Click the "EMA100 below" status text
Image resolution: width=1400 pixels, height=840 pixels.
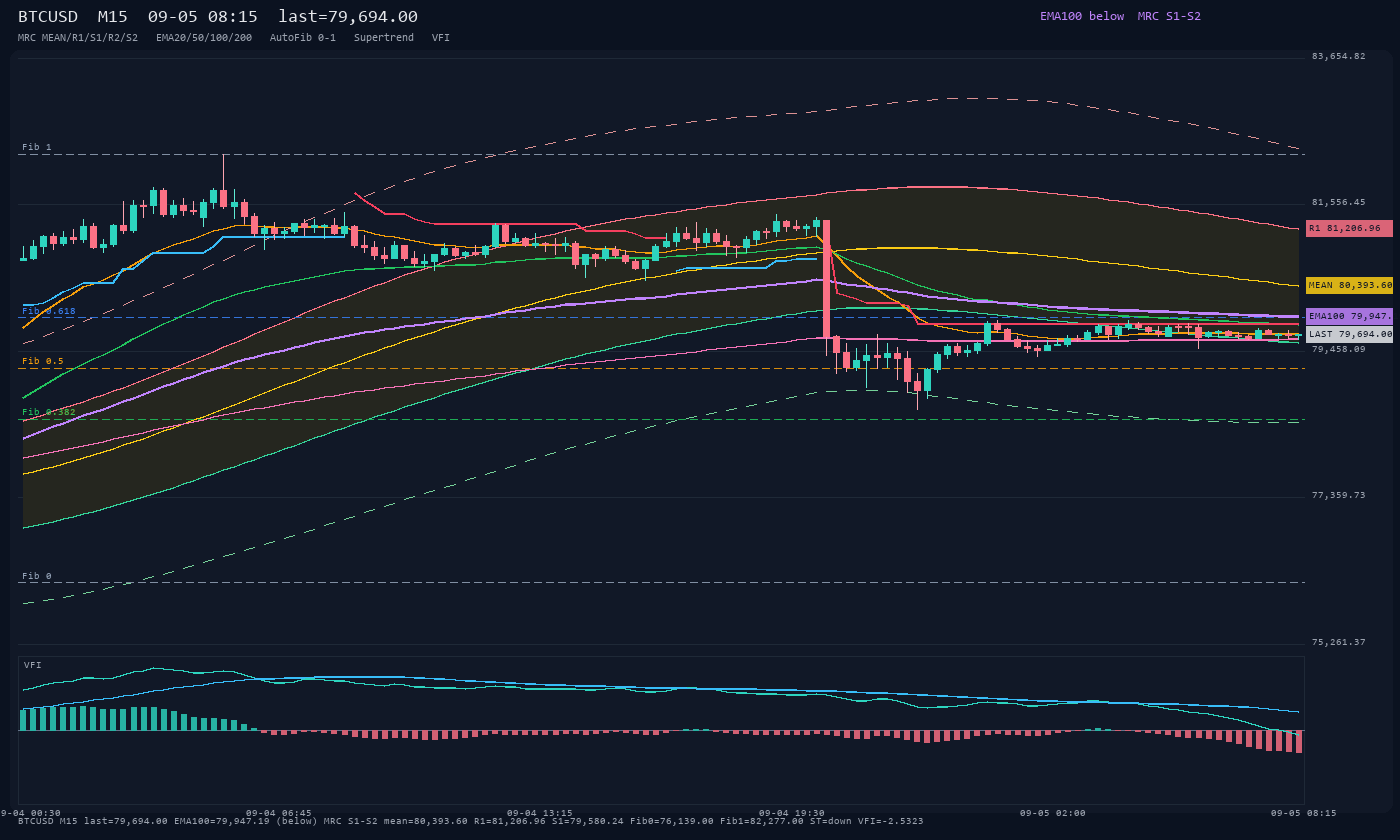pyautogui.click(x=1082, y=16)
